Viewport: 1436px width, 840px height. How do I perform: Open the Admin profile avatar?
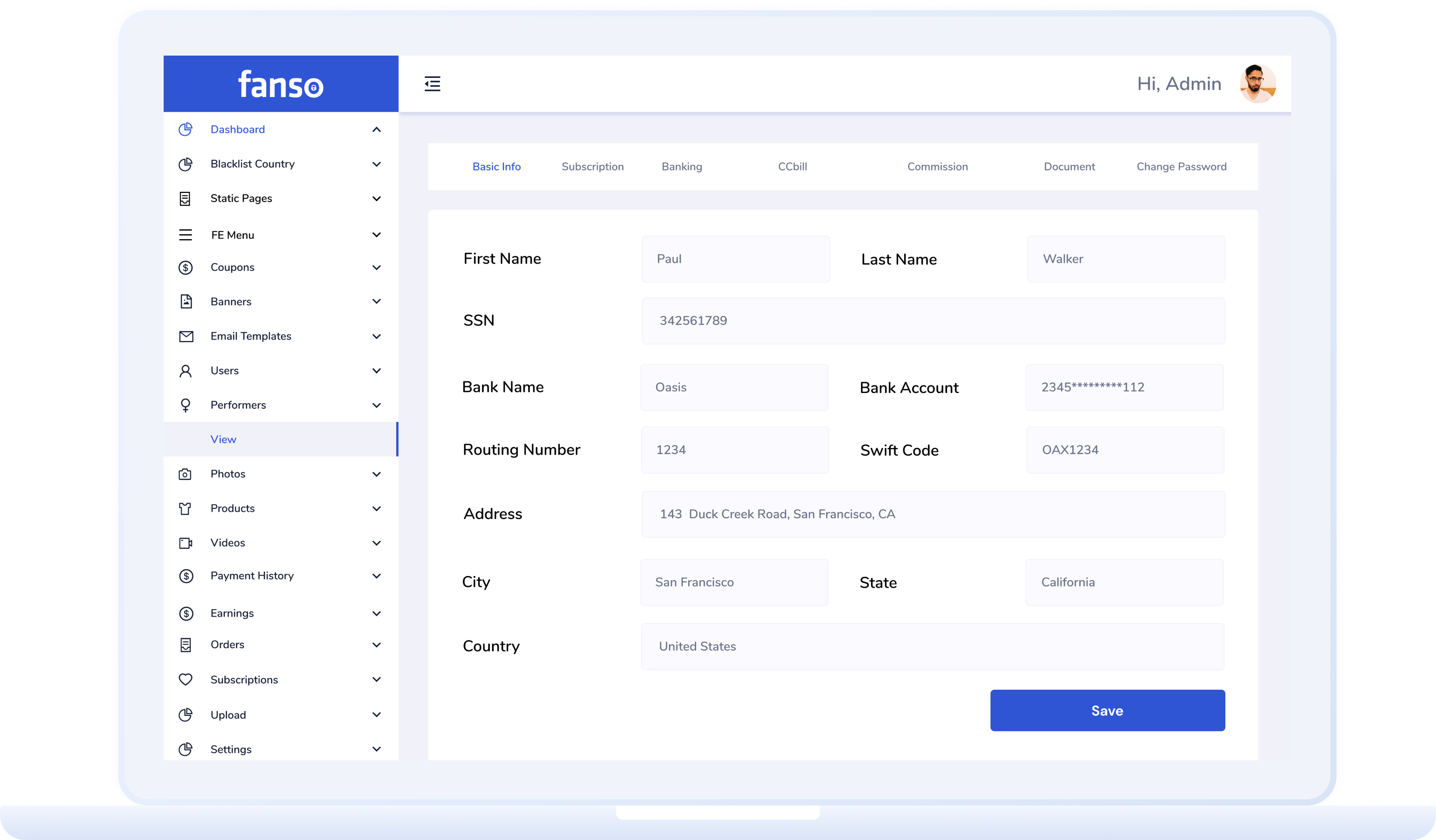(1257, 84)
